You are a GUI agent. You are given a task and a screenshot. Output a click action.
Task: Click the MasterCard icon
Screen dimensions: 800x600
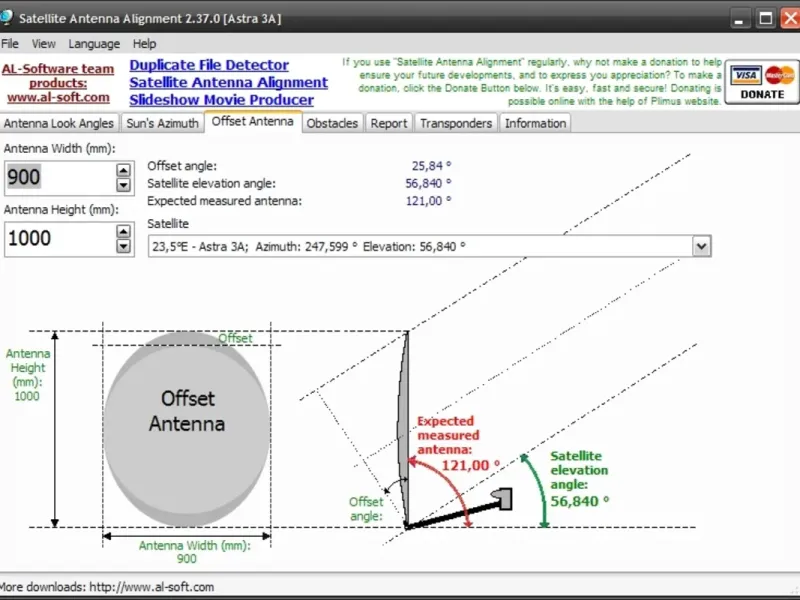coord(780,76)
